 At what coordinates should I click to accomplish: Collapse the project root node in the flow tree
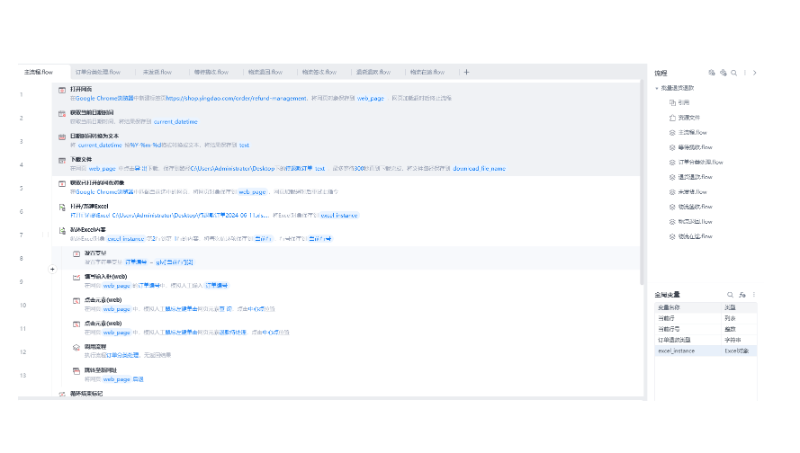(x=657, y=88)
